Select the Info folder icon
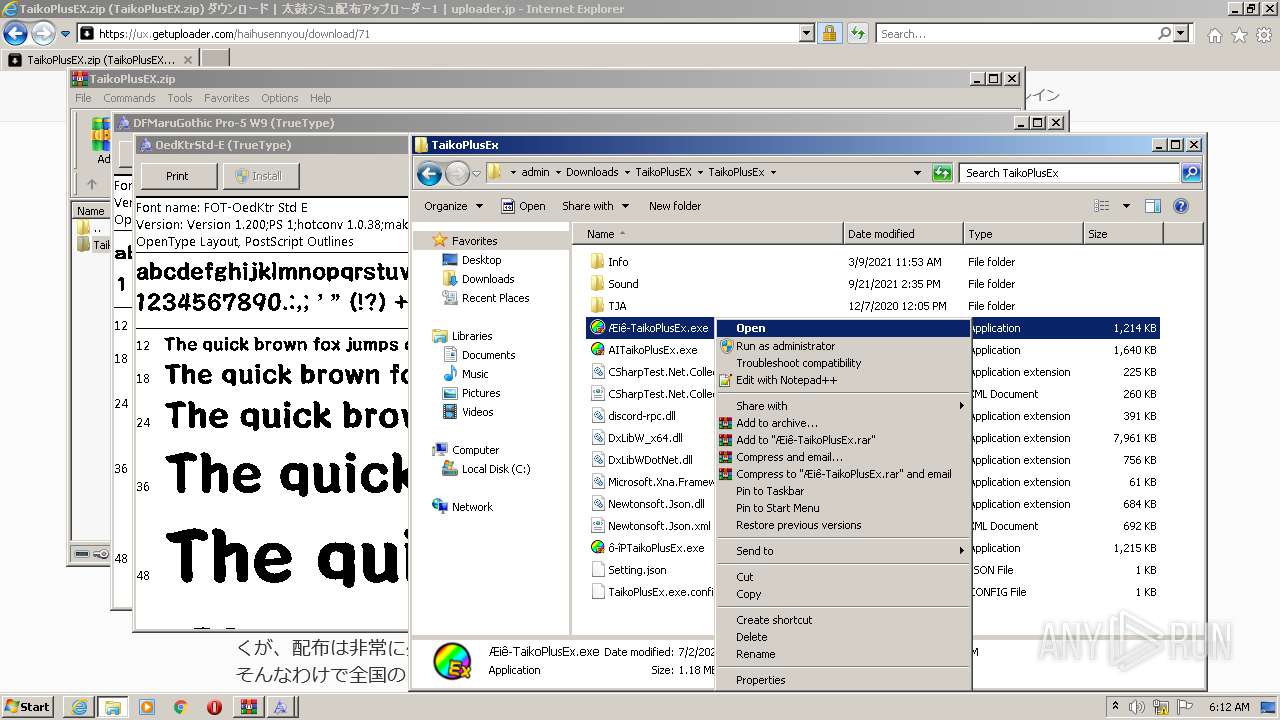This screenshot has height=720, width=1280. [597, 262]
